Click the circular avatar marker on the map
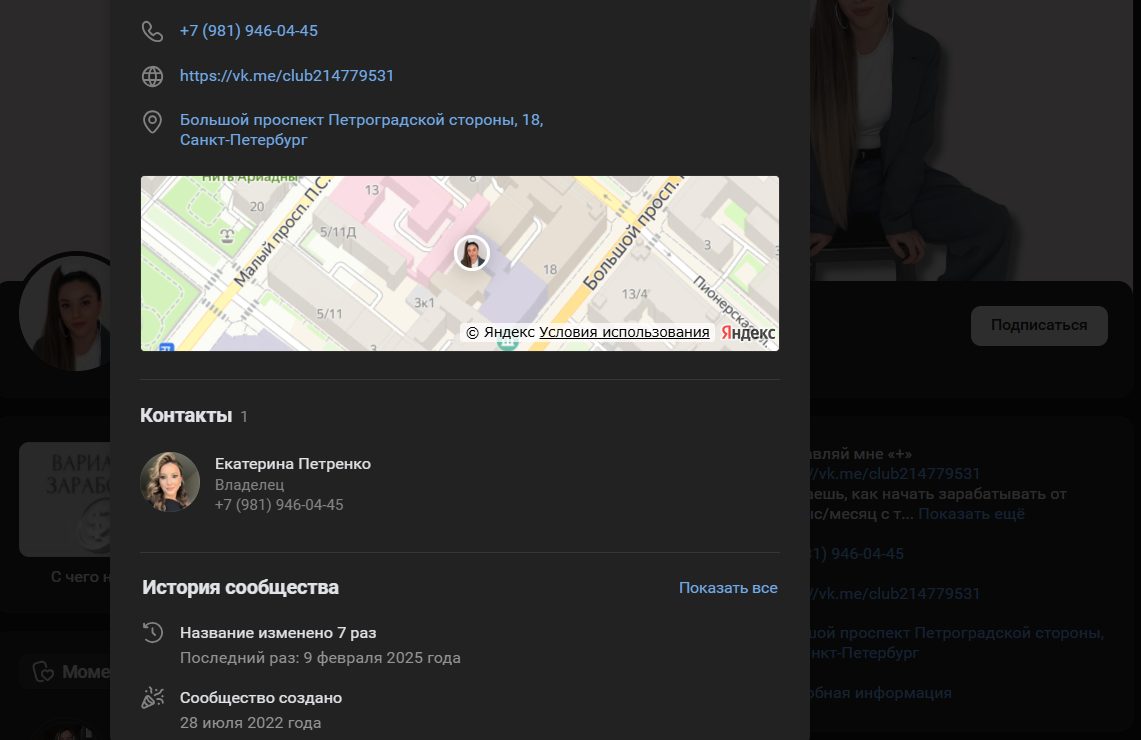The image size is (1141, 740). point(471,253)
